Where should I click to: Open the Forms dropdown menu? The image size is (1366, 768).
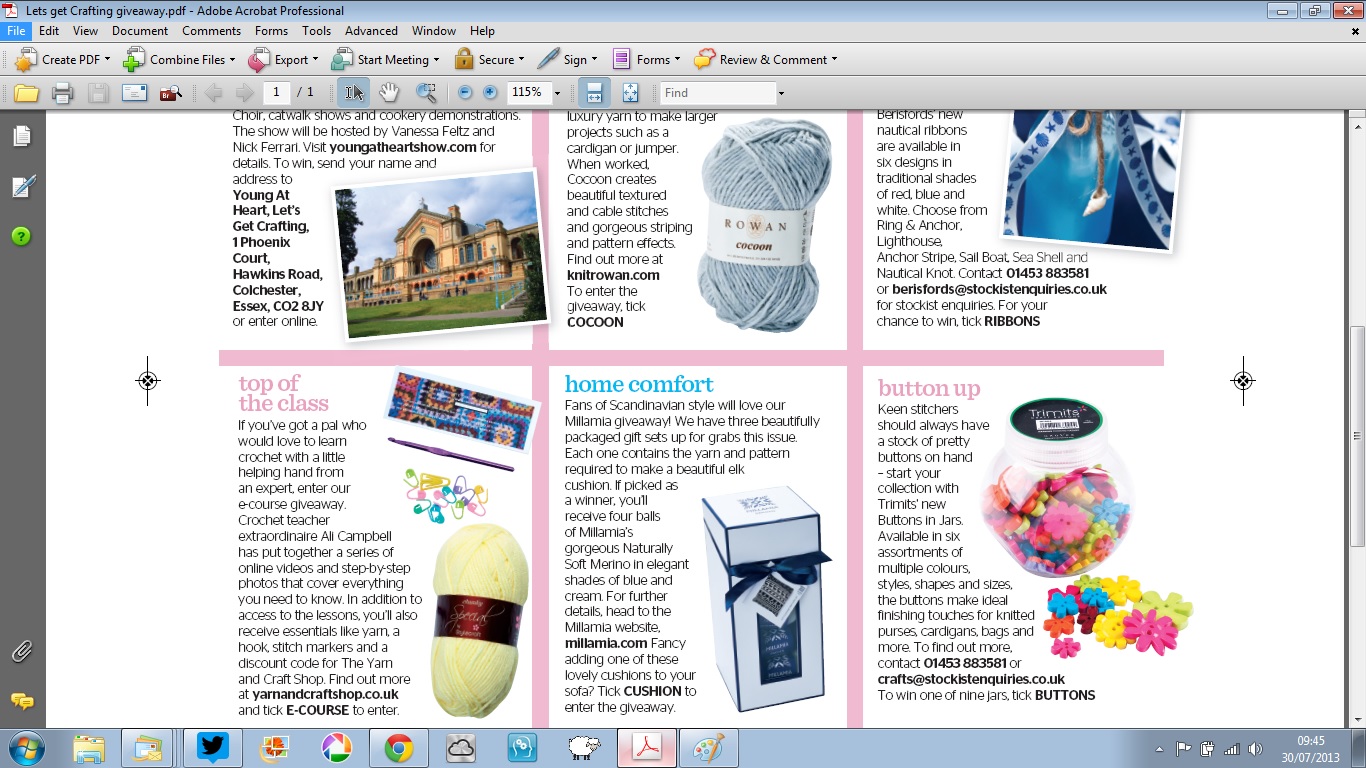646,60
